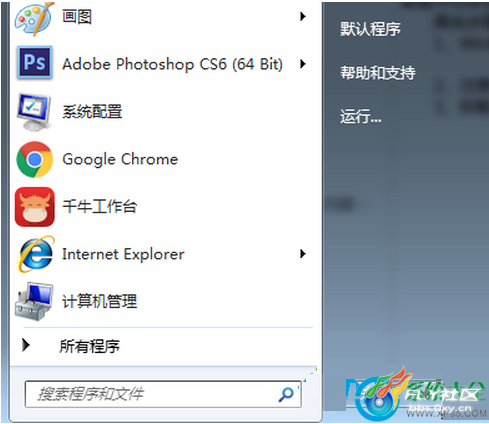This screenshot has height=424, width=489.
Task: Select 运行... to open Run dialog
Action: [x=361, y=117]
